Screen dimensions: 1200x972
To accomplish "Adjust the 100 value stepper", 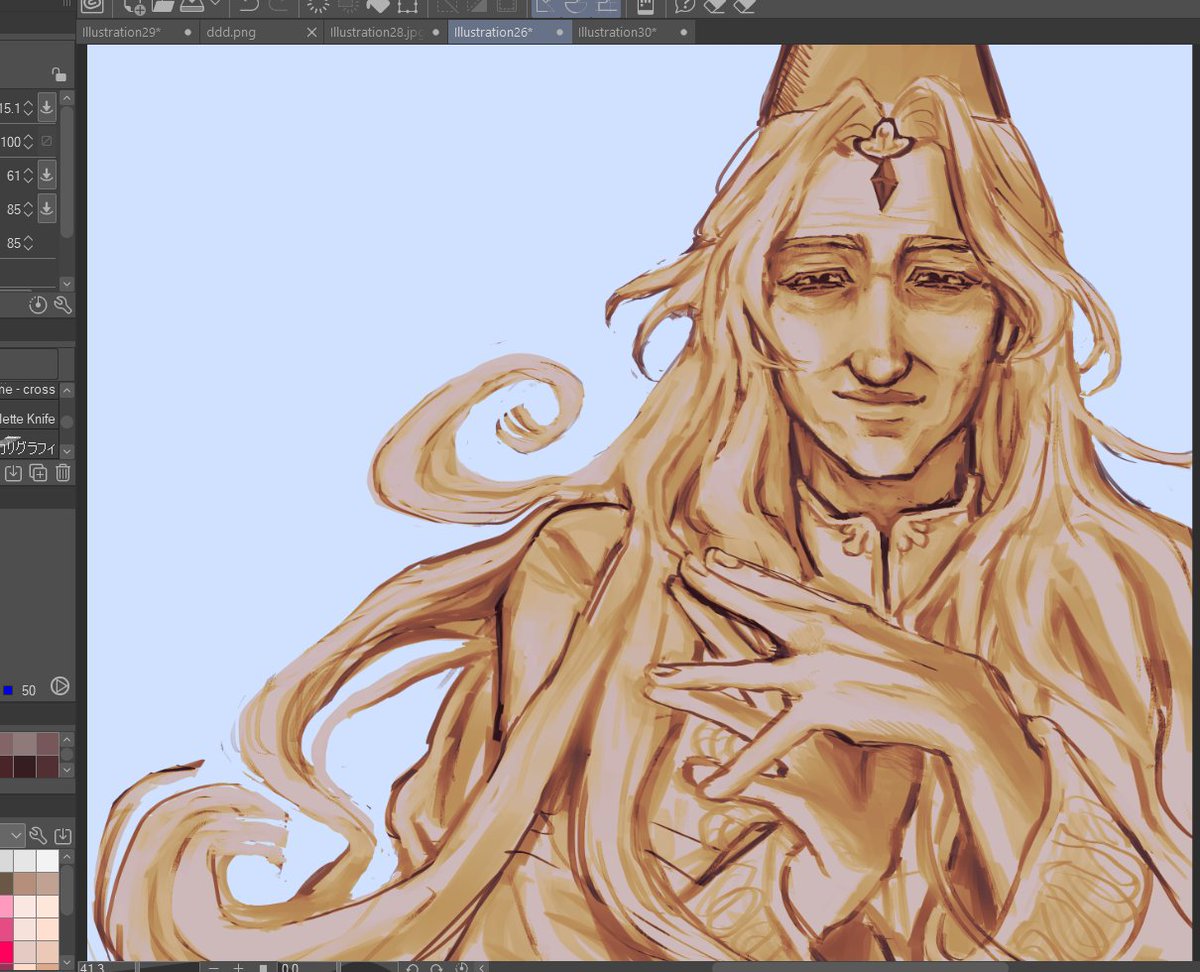I will (28, 142).
